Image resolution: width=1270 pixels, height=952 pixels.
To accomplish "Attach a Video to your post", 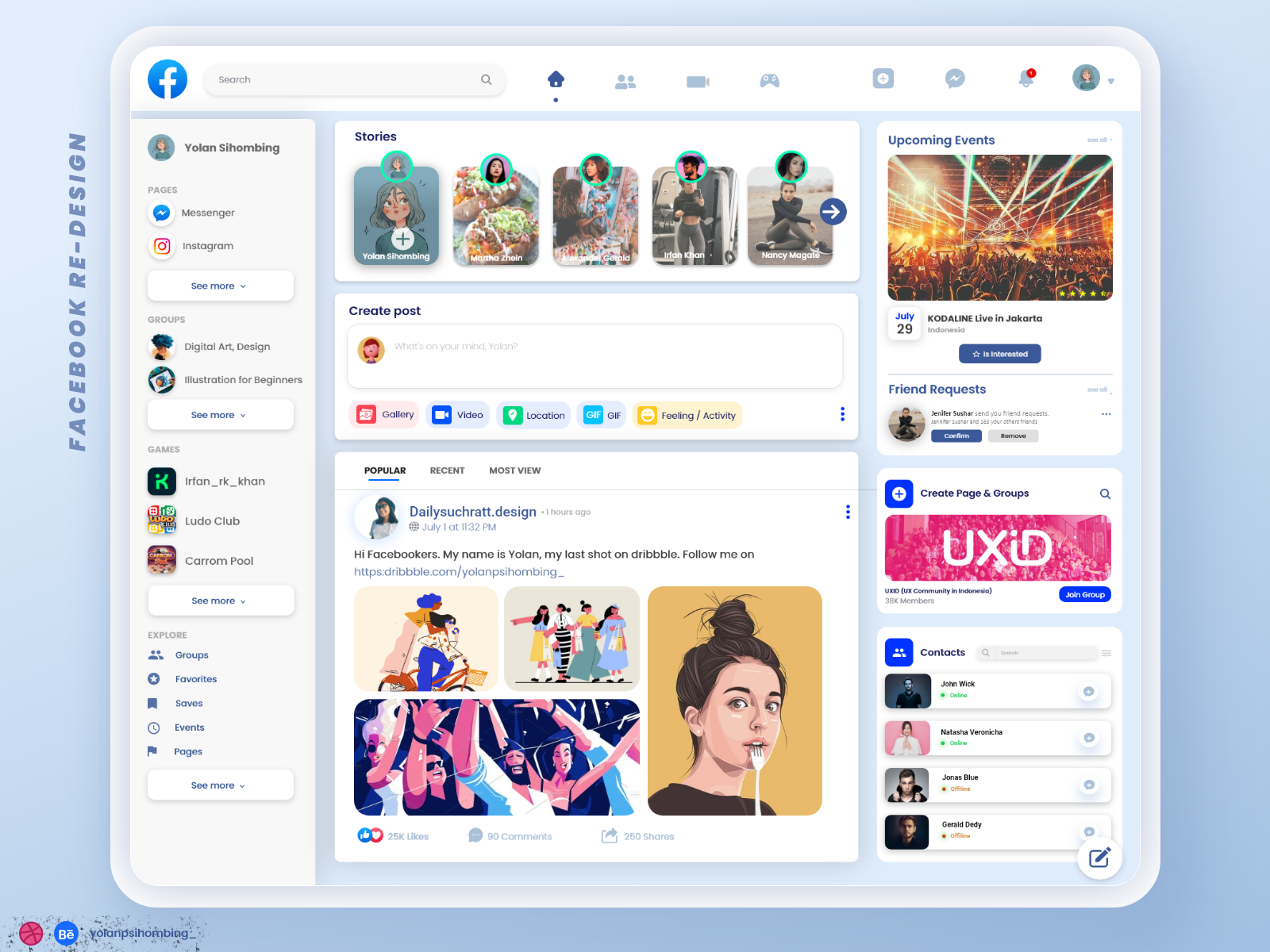I will pos(457,414).
